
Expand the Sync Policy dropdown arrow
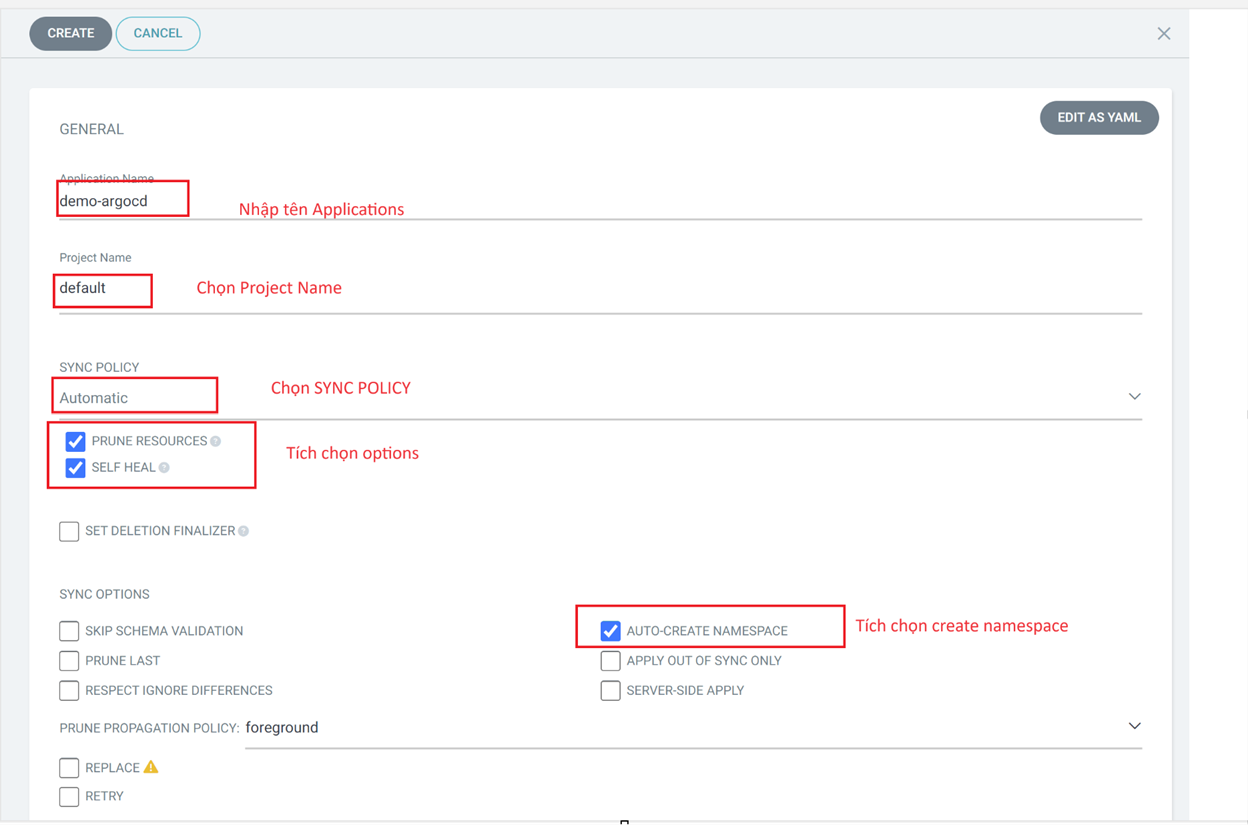click(x=1134, y=397)
